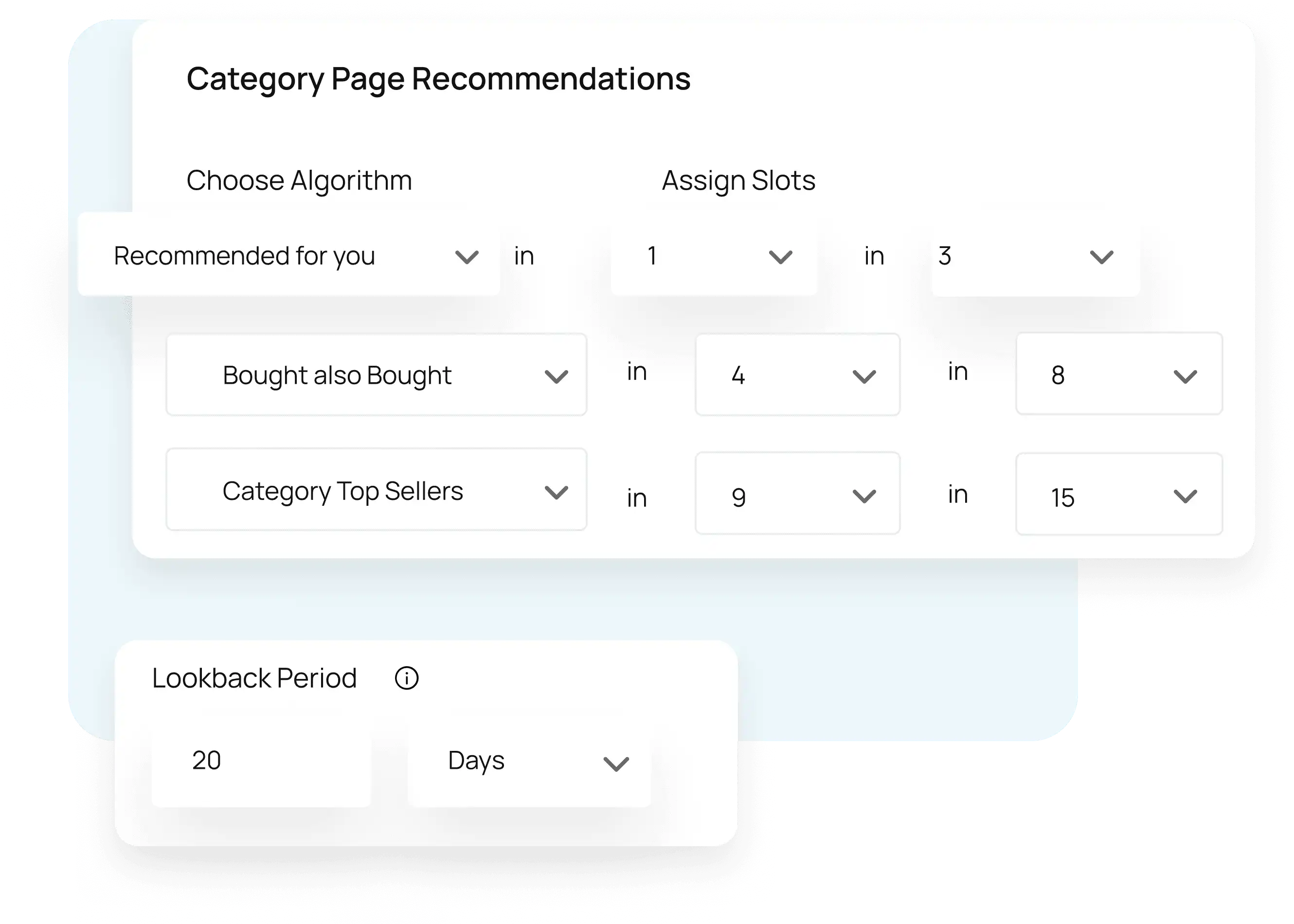1294x924 pixels.
Task: Click the Lookback Period info icon
Action: (x=406, y=678)
